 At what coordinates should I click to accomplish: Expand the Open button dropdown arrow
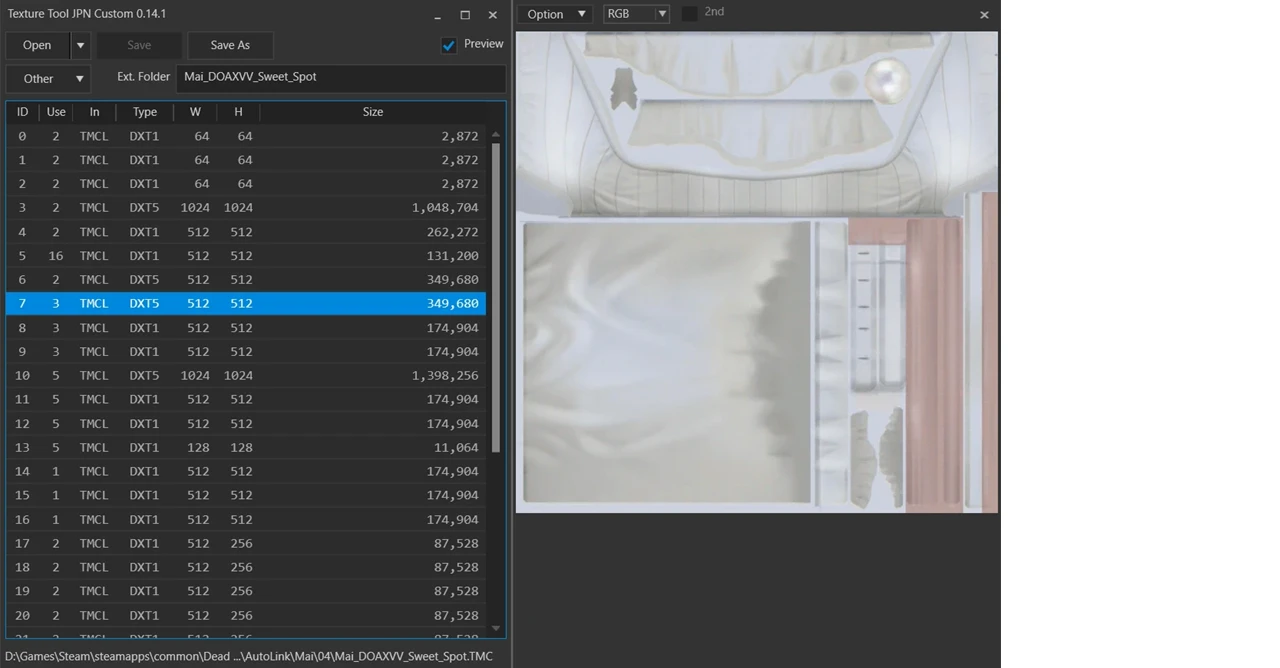80,45
